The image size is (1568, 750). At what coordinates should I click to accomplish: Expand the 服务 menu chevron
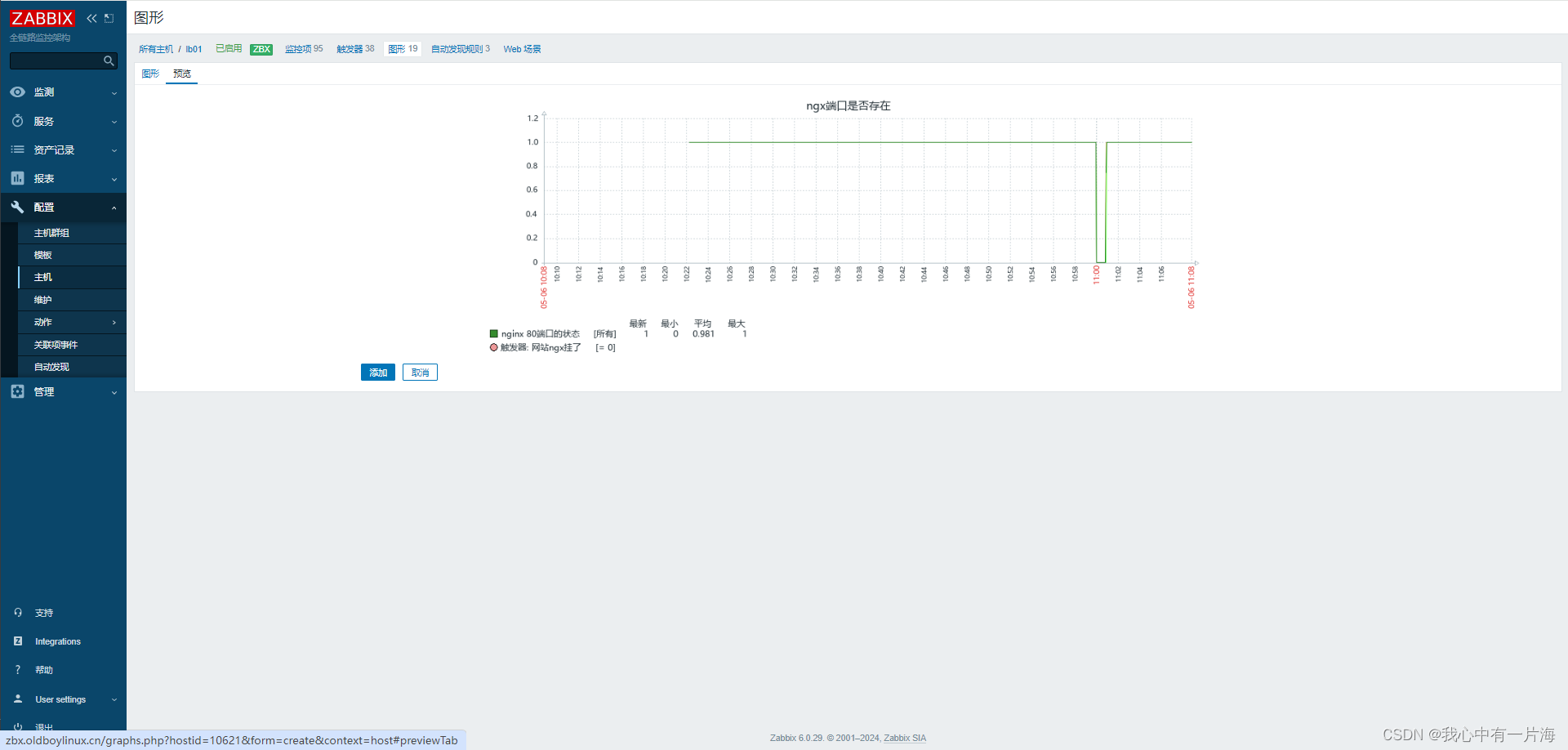tap(114, 122)
